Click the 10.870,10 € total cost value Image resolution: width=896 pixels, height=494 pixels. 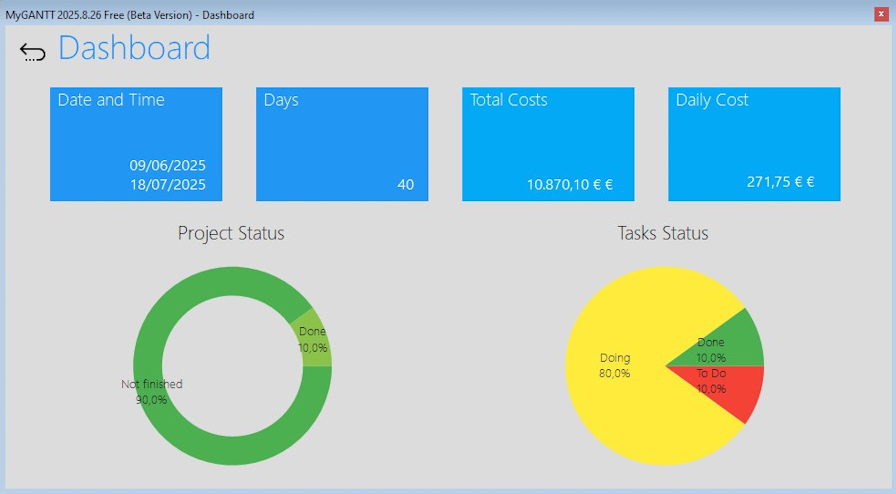[570, 185]
